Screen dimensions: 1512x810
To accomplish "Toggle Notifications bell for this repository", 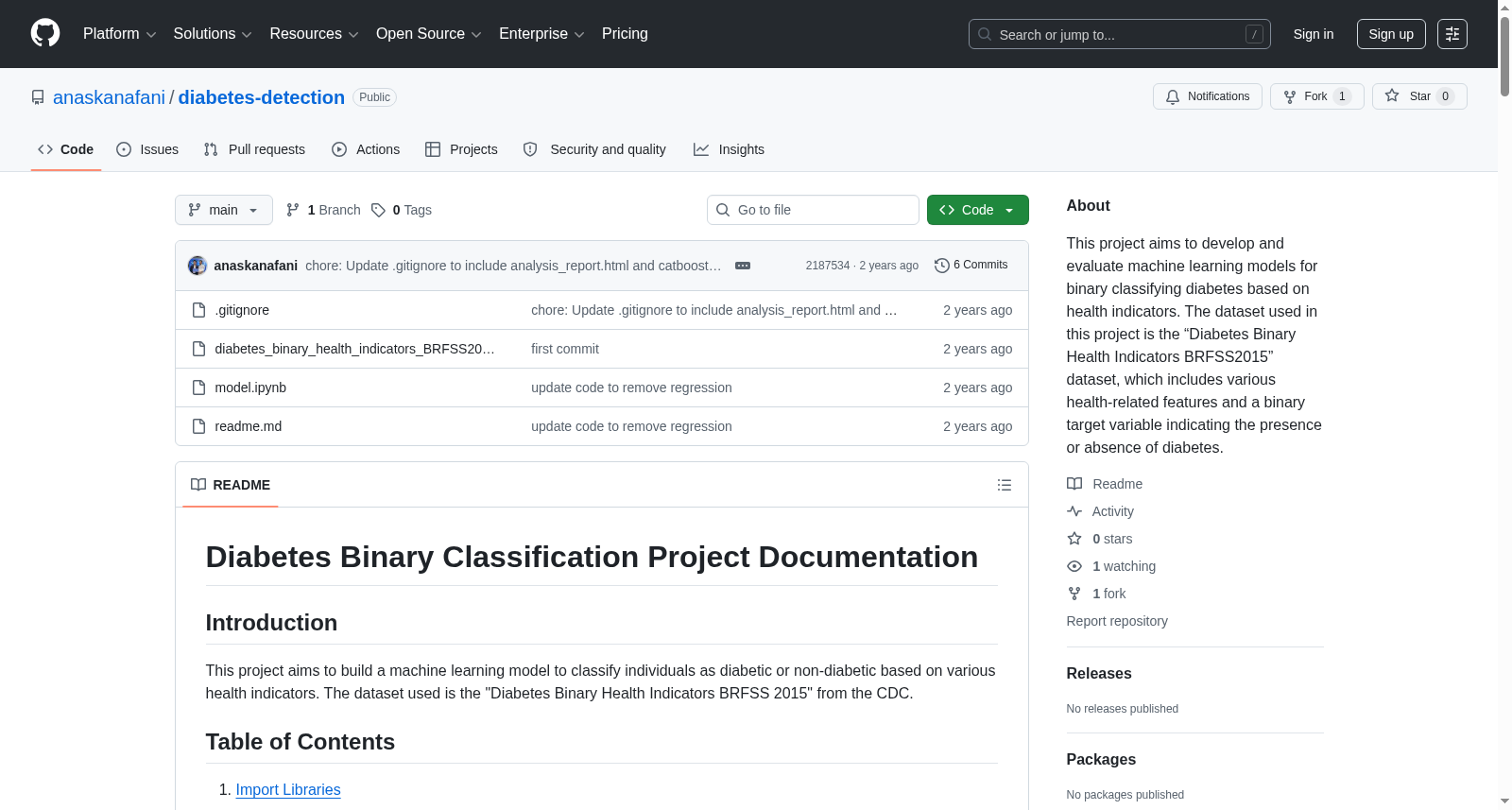I will click(x=1207, y=96).
